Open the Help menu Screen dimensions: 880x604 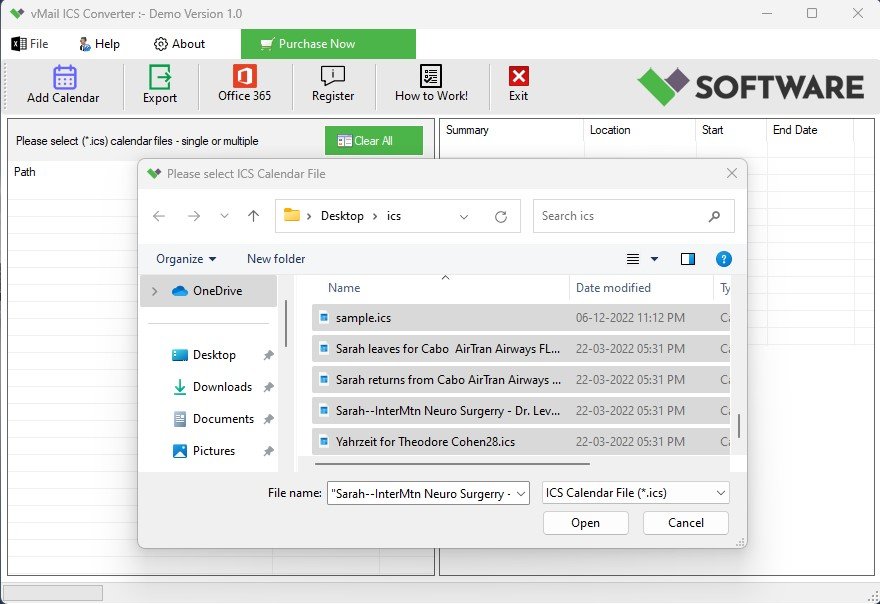click(99, 44)
